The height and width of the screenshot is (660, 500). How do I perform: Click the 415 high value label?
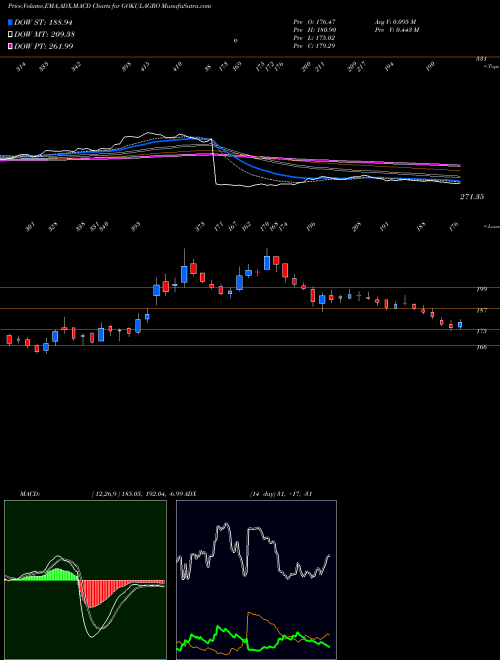[x=144, y=67]
